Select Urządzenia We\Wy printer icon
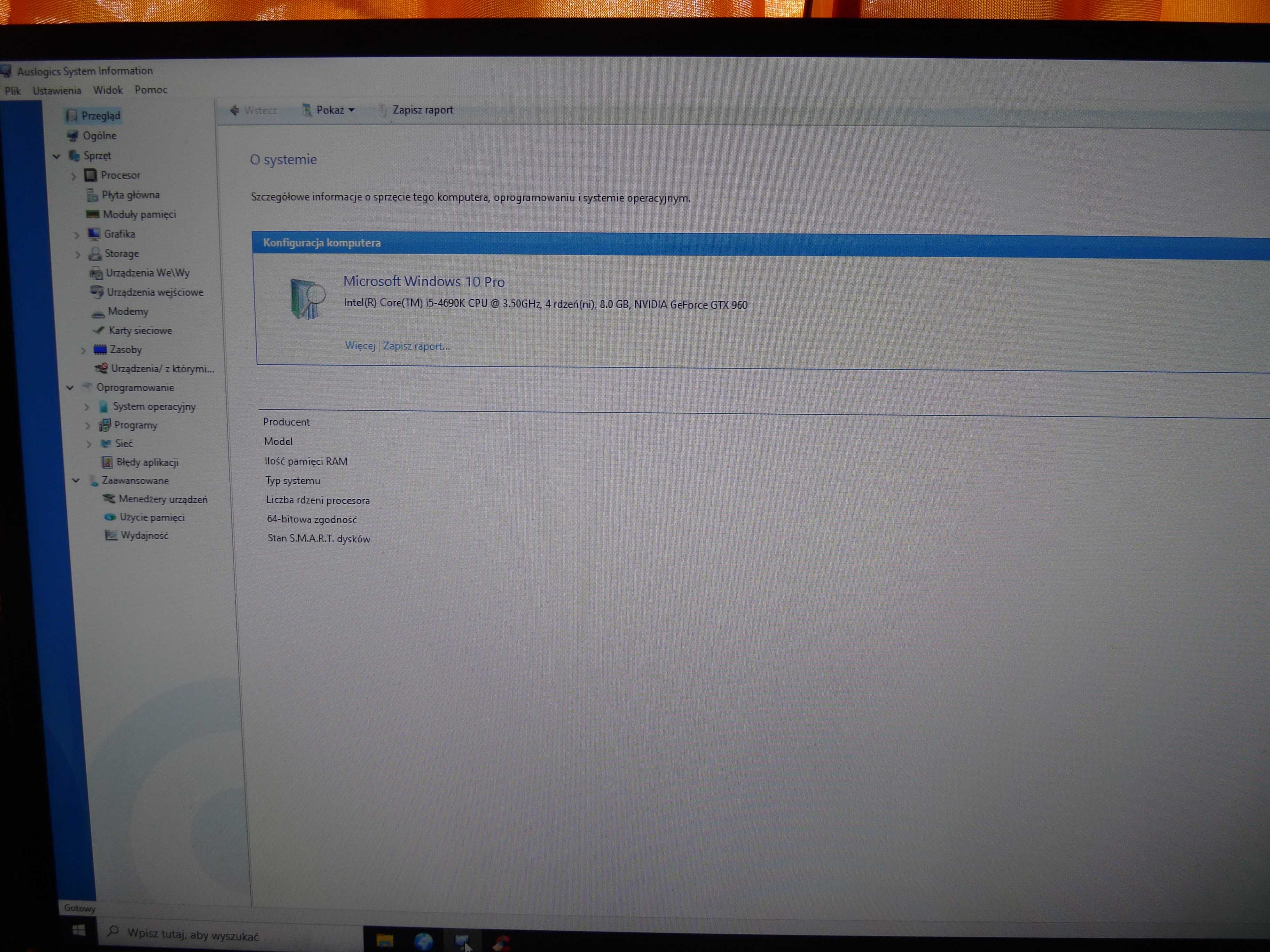This screenshot has width=1270, height=952. pyautogui.click(x=96, y=273)
